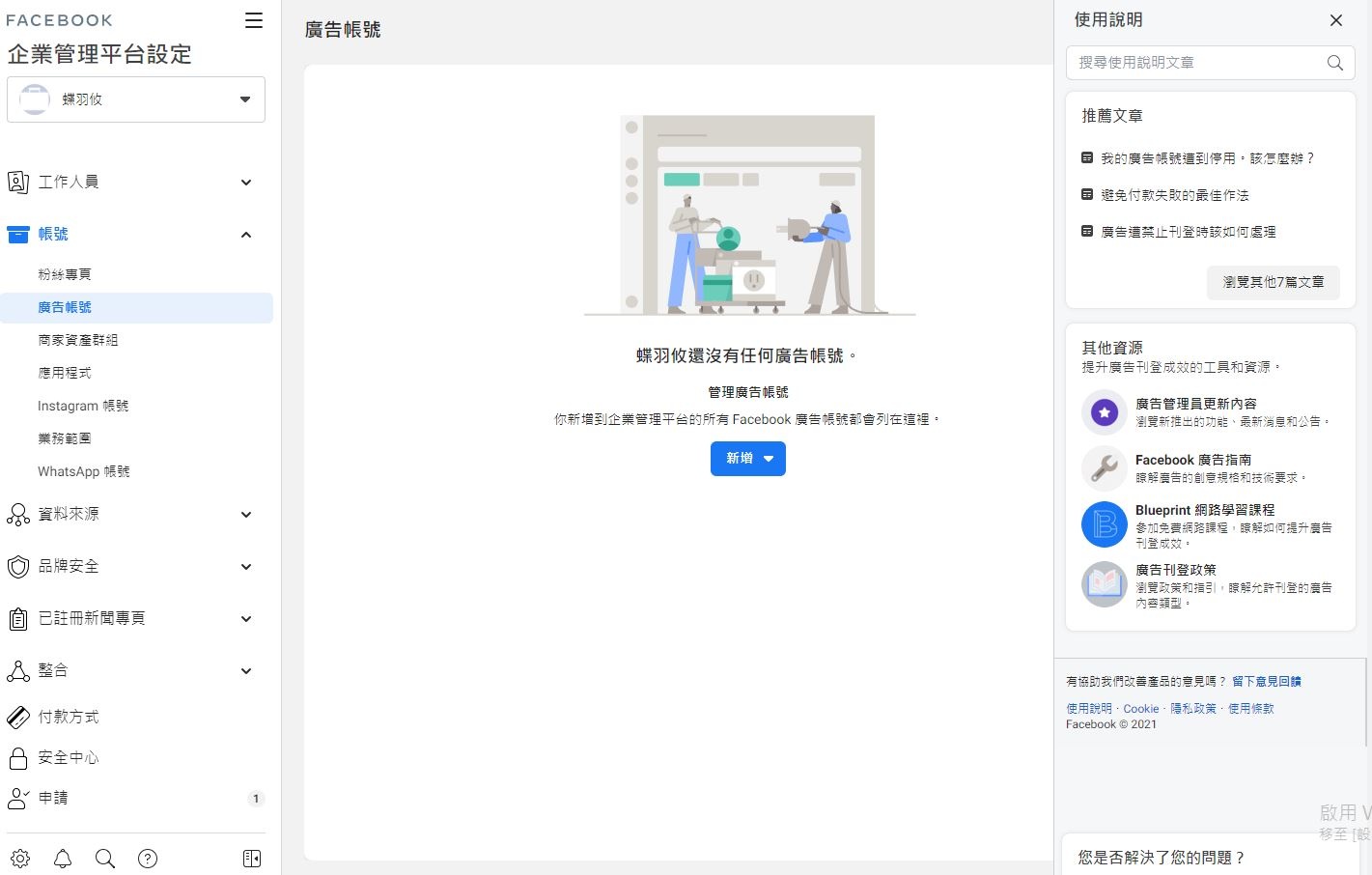Click 瀏覽其他7篇文章 button
Image resolution: width=1372 pixels, height=875 pixels.
(1274, 282)
